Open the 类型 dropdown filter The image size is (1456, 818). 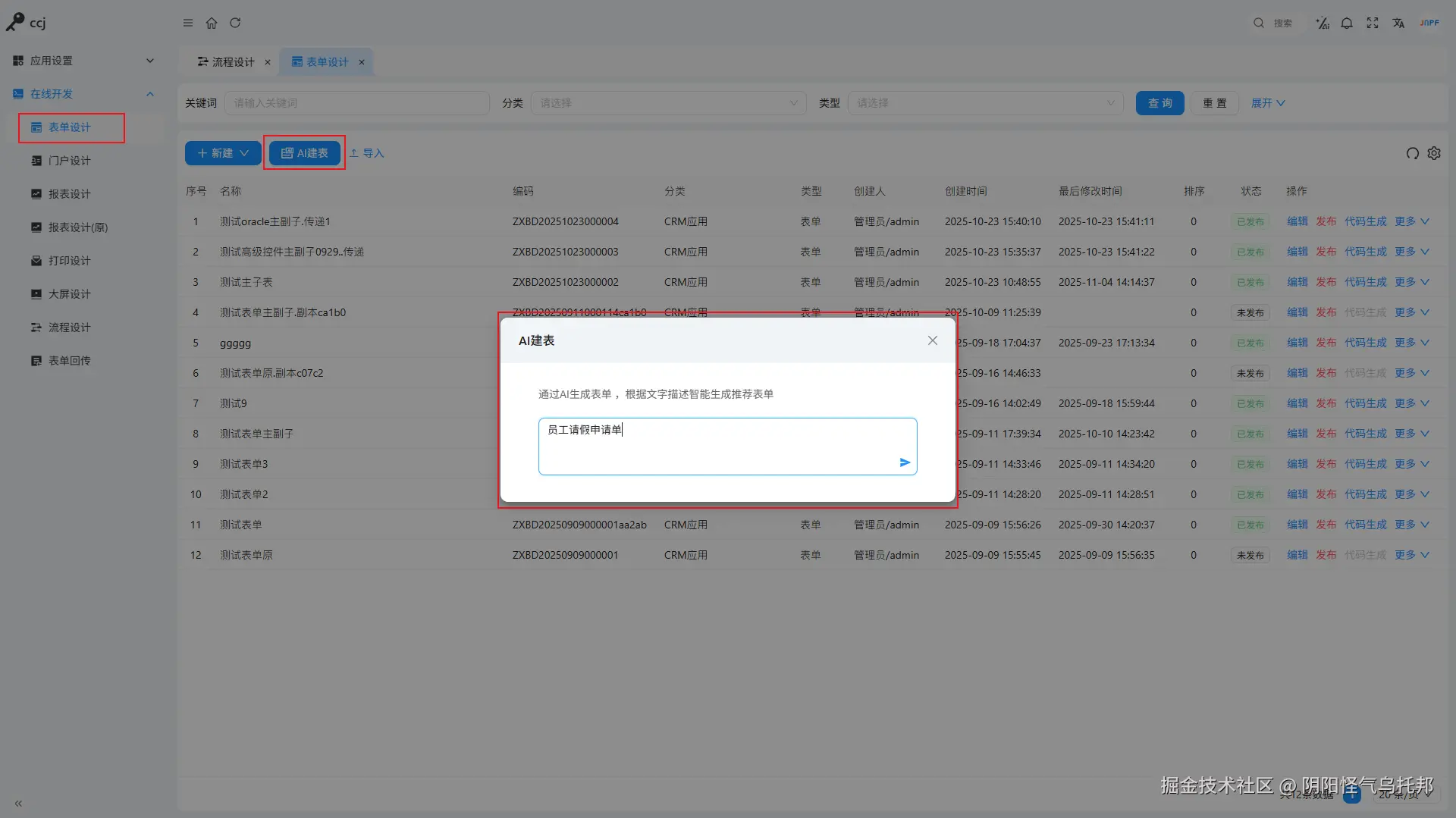click(x=985, y=103)
